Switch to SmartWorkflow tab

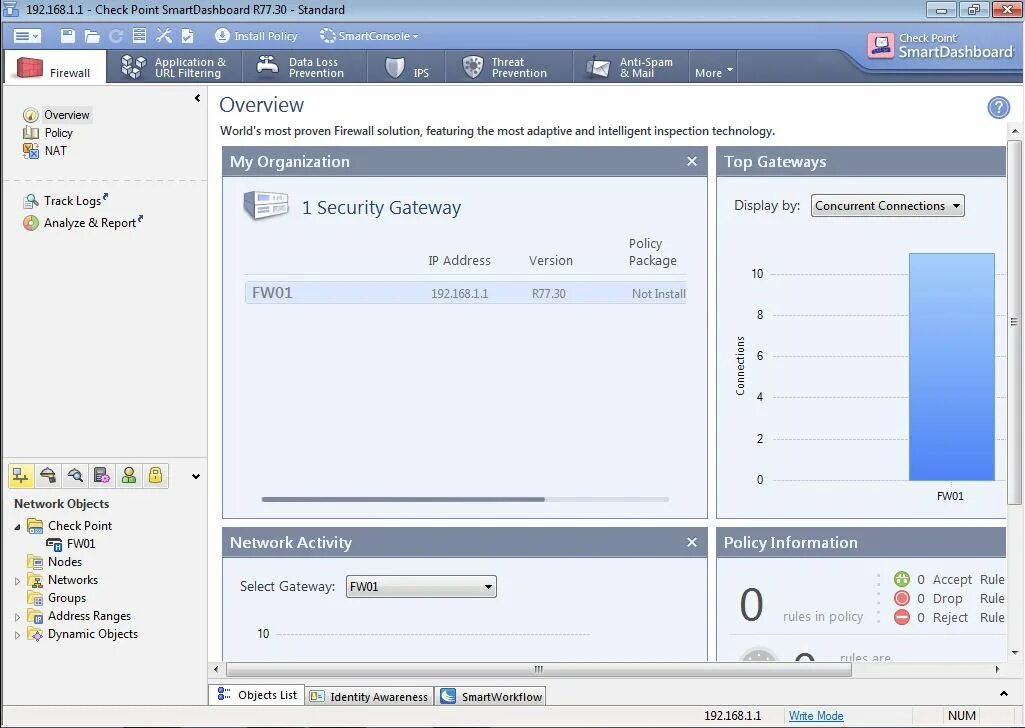tap(491, 697)
